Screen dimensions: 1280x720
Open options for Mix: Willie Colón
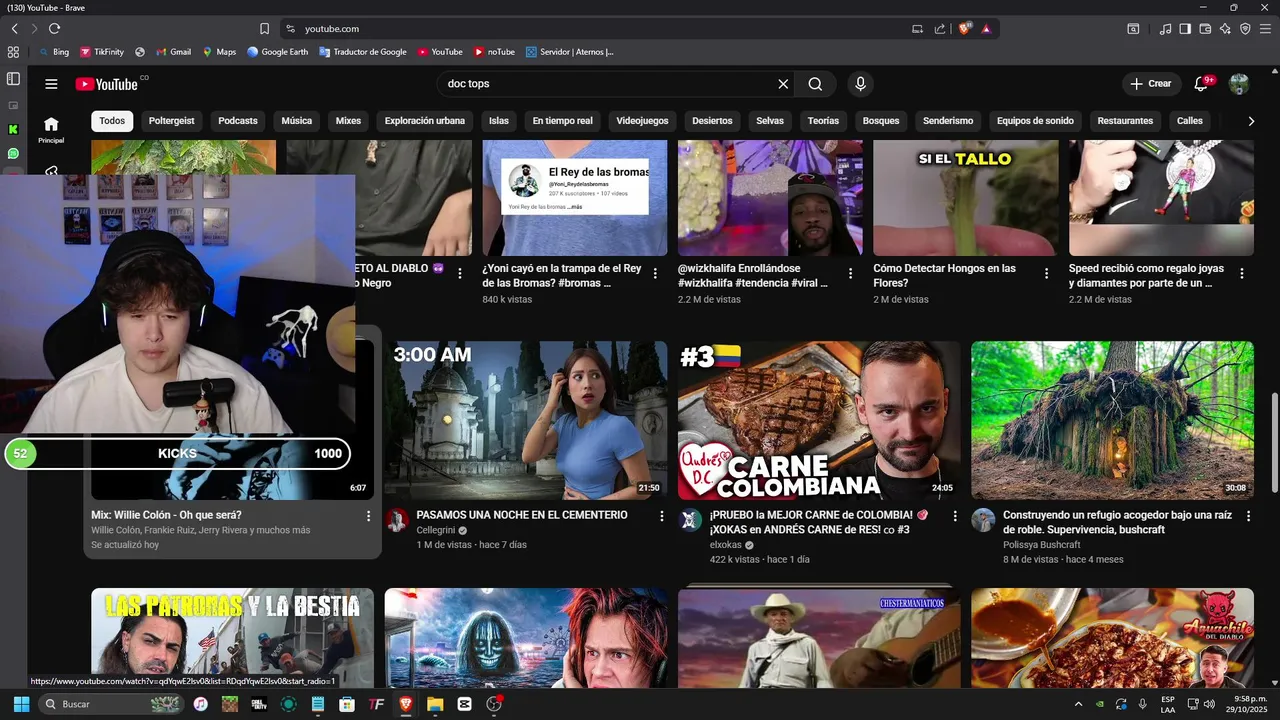click(x=368, y=516)
